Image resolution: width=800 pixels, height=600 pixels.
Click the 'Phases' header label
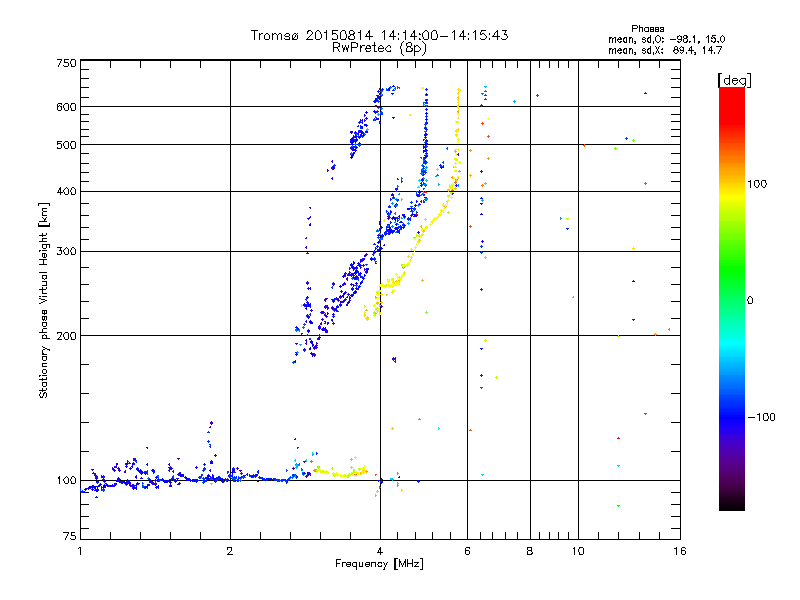(647, 29)
